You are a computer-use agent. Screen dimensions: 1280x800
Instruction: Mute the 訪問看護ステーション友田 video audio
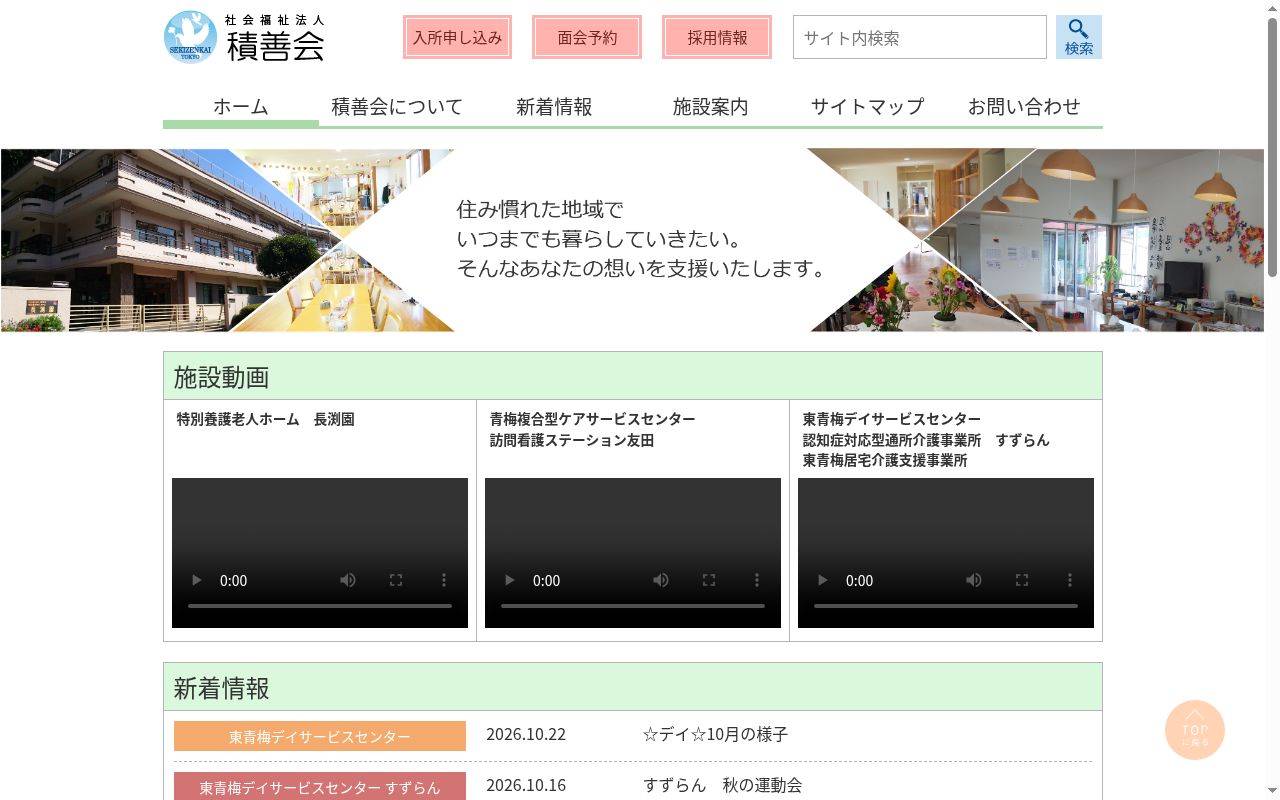661,580
